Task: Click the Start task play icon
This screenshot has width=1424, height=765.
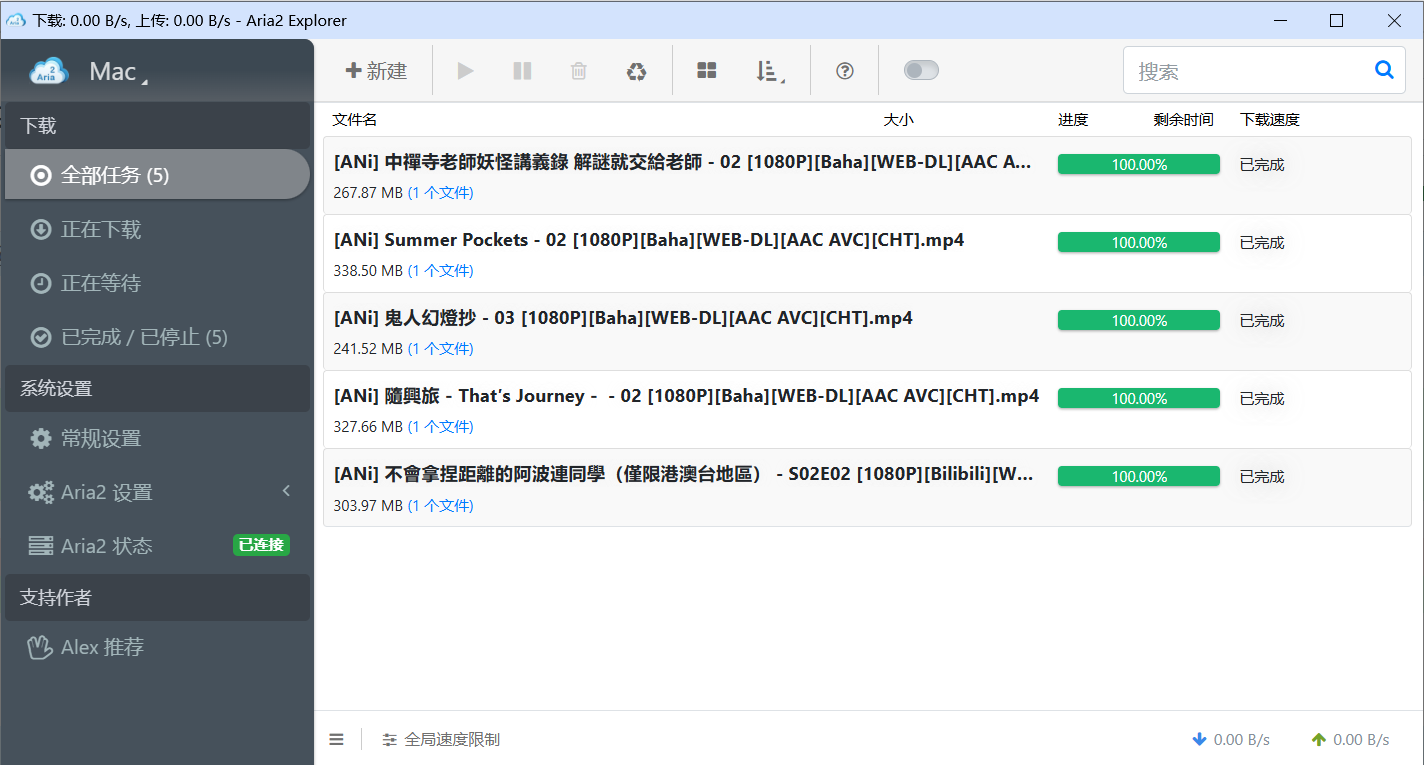Action: [465, 71]
